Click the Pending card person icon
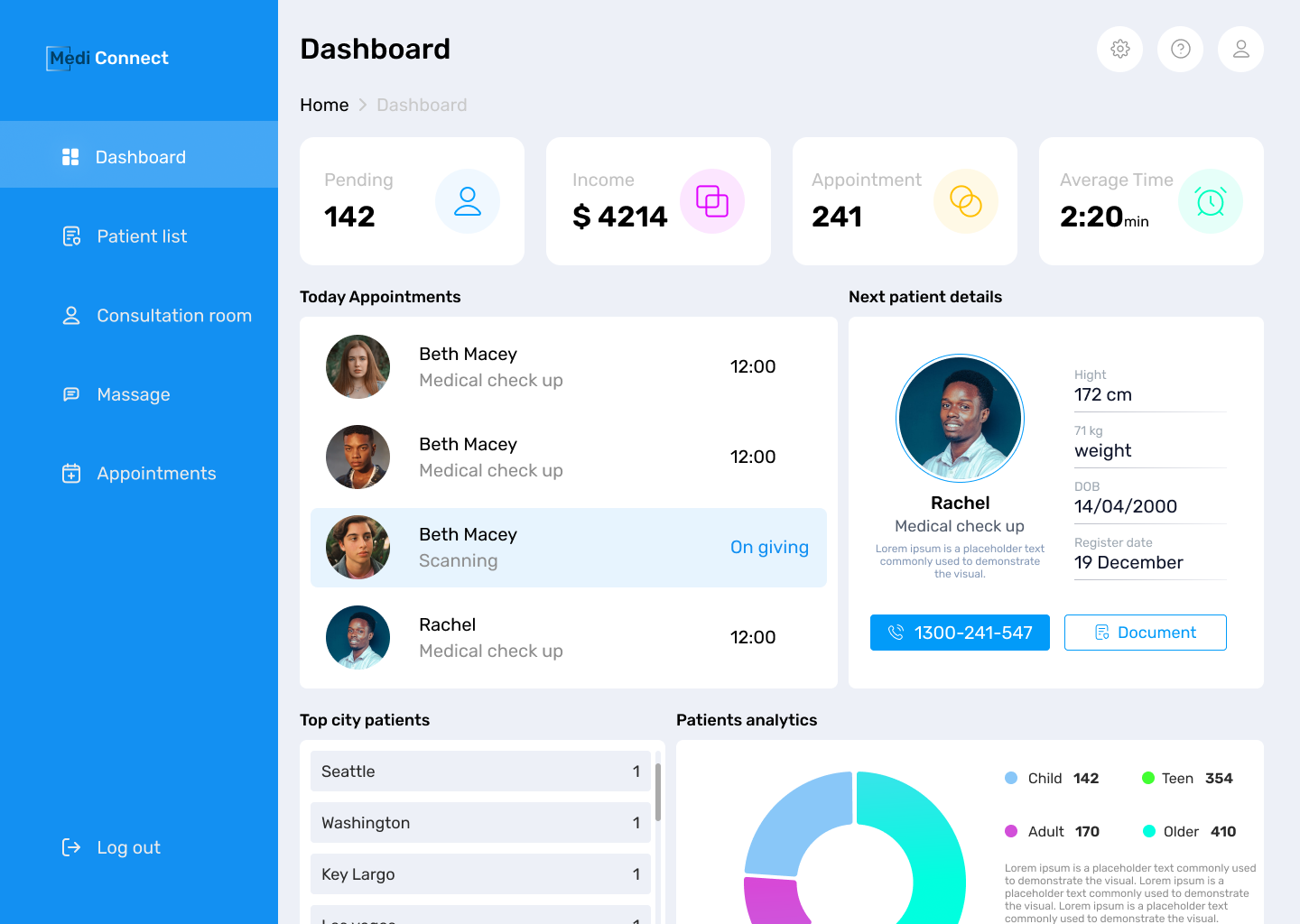Viewport: 1300px width, 924px height. (468, 201)
